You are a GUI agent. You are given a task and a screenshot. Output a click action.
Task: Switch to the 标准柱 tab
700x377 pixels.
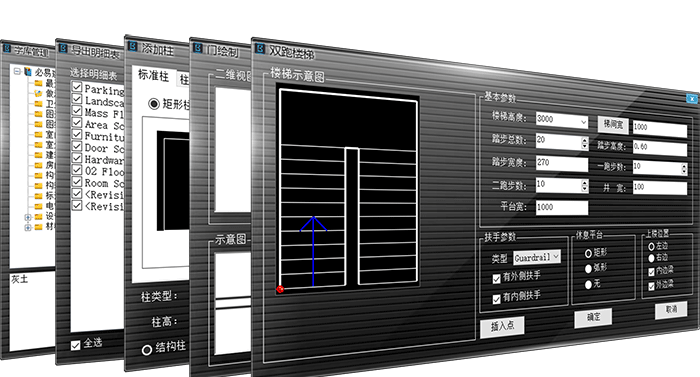coord(154,75)
